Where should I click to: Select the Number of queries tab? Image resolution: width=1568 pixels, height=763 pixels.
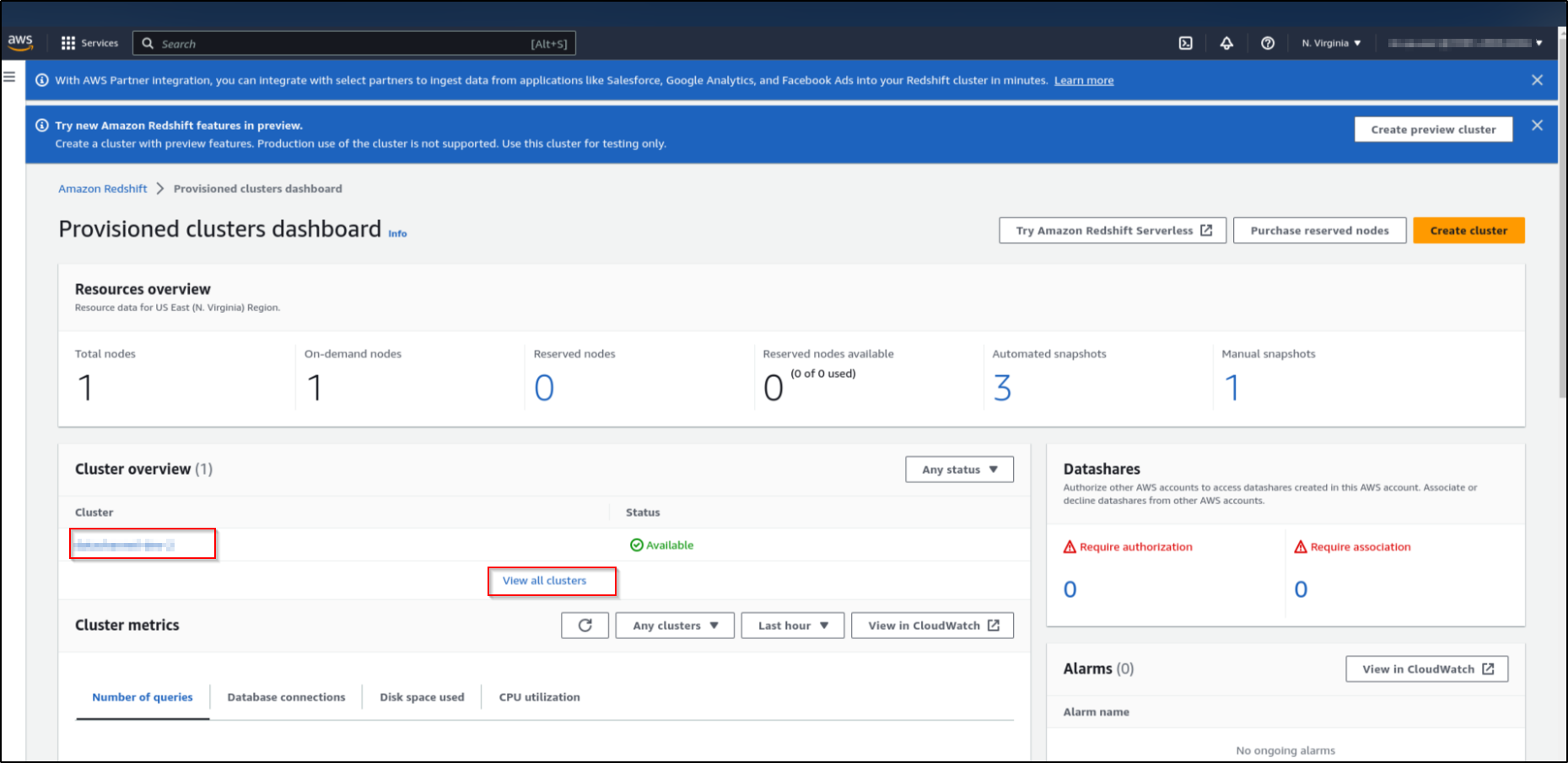point(143,697)
